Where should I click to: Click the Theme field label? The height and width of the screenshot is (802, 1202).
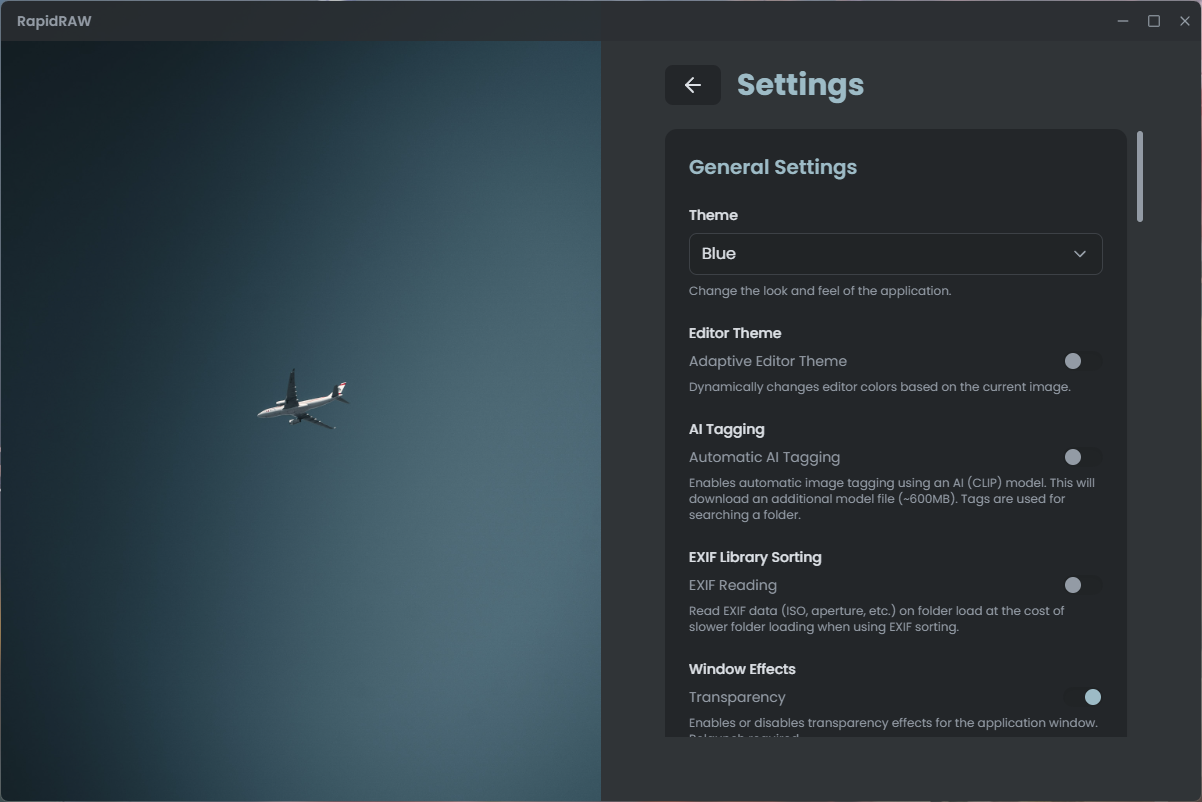pos(713,215)
